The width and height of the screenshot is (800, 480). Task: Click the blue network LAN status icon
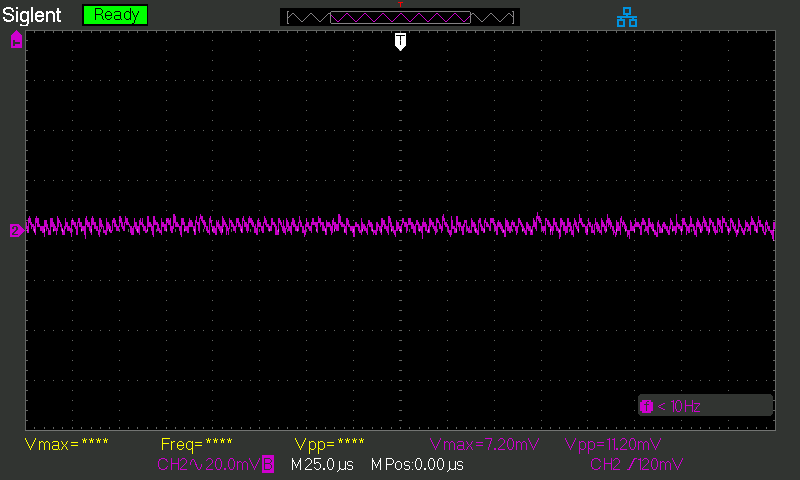627,17
